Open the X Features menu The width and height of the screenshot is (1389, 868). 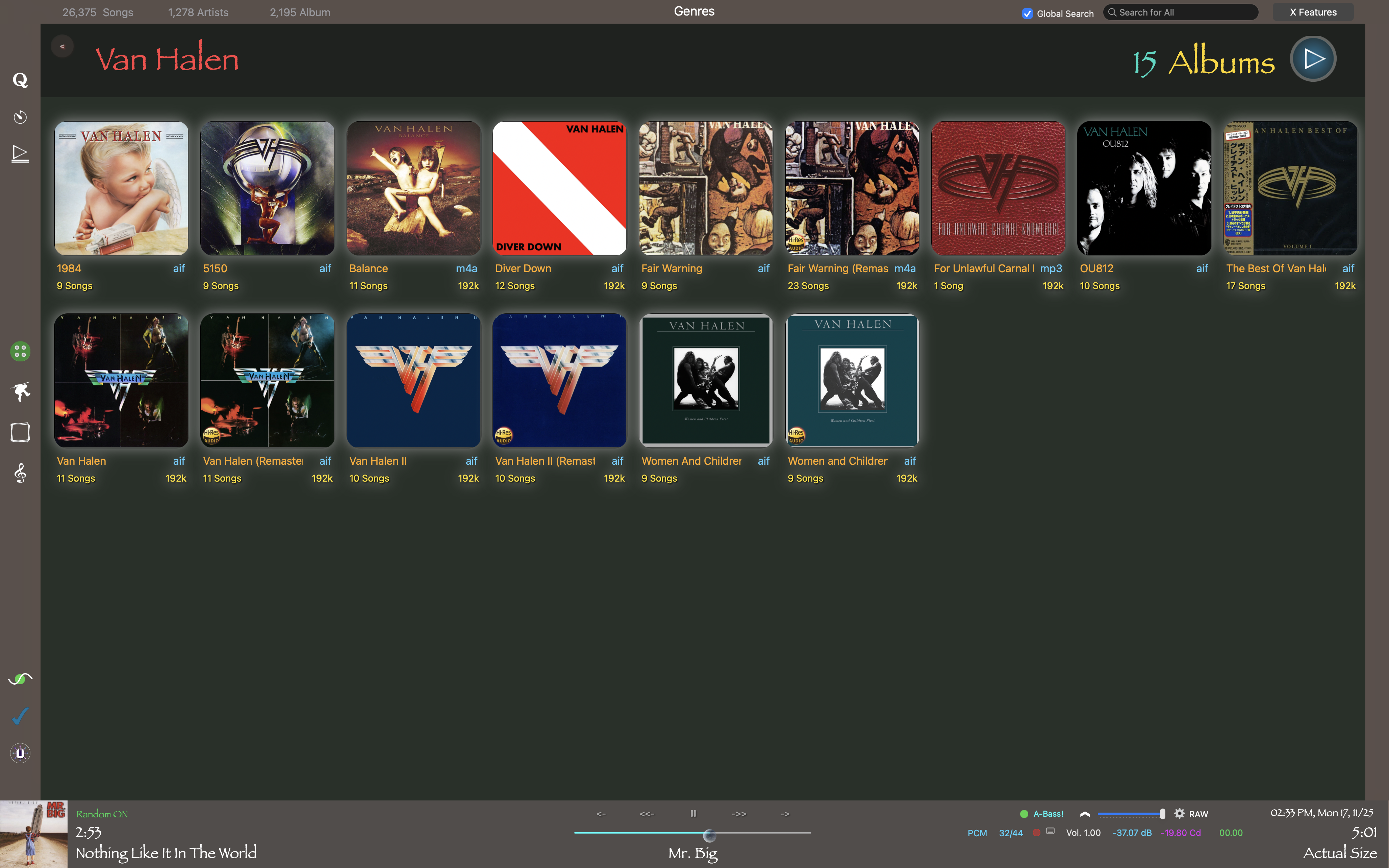click(1313, 12)
